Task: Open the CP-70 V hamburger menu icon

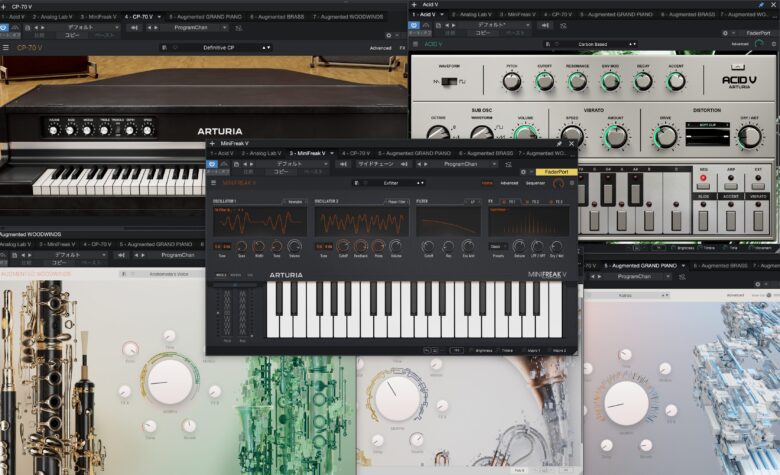Action: click(6, 48)
